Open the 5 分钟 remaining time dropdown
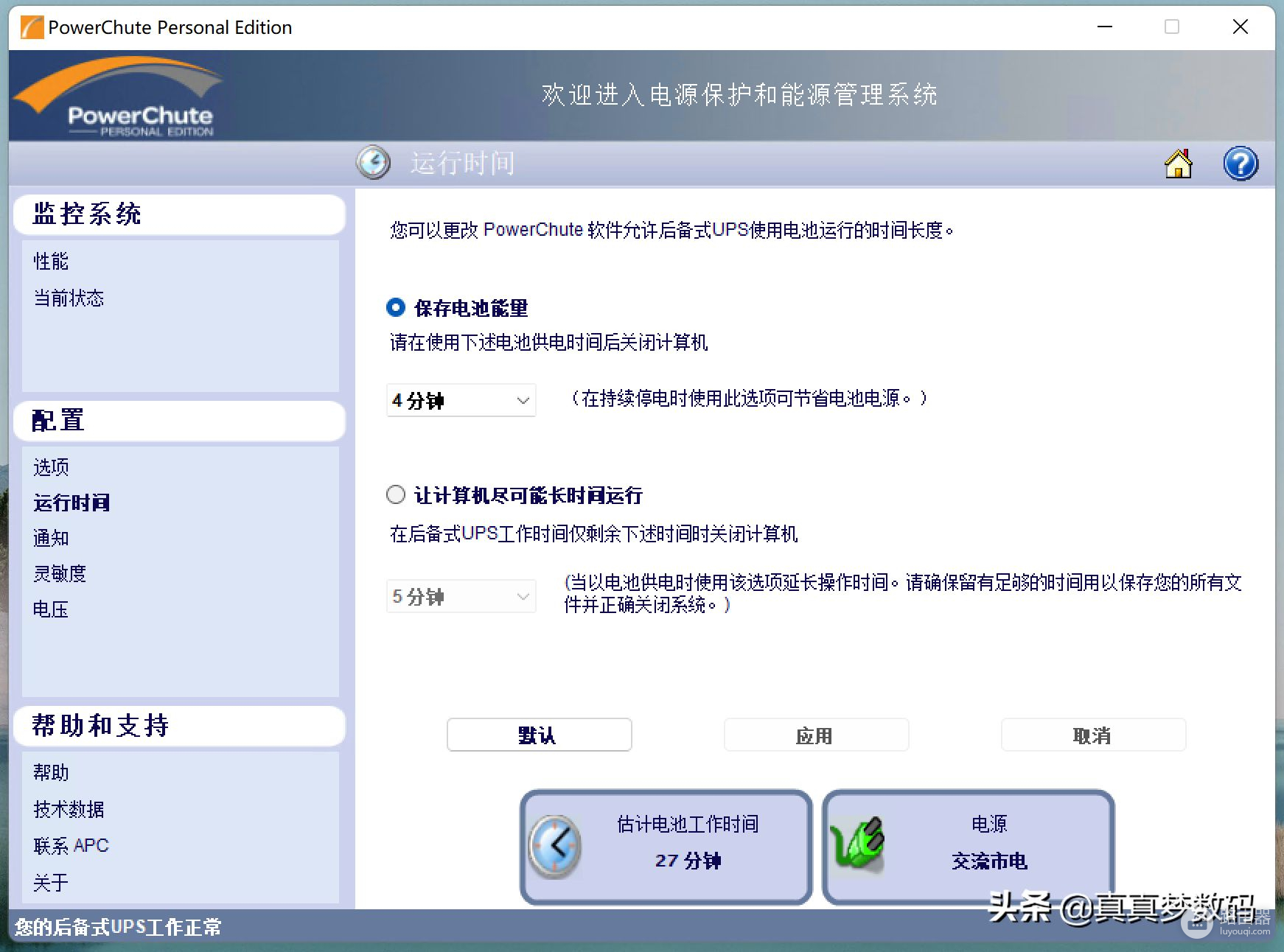Screen dimensions: 1284x952 tap(461, 596)
